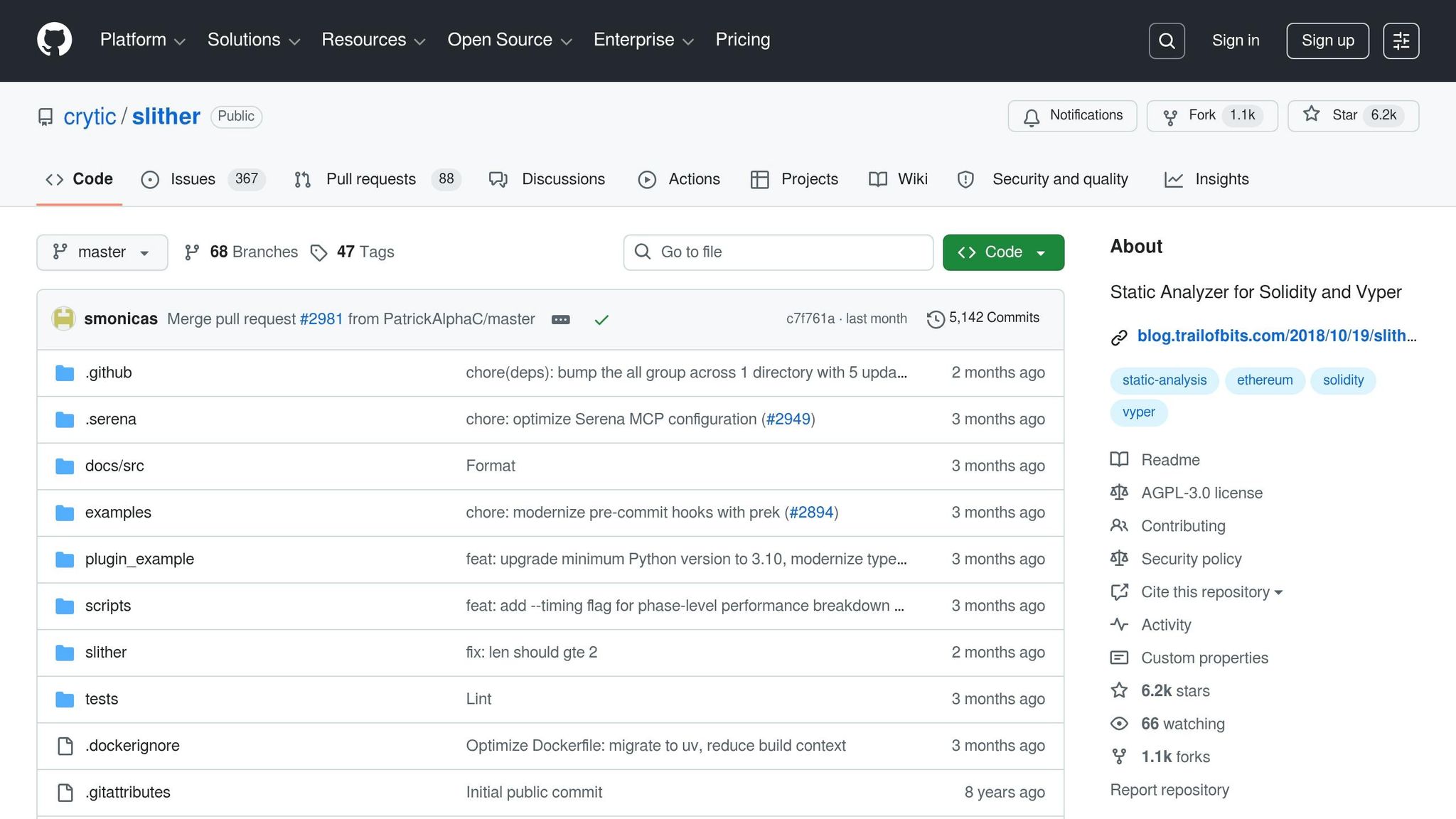
Task: Fork the repository via the Fork button
Action: coord(1190,116)
